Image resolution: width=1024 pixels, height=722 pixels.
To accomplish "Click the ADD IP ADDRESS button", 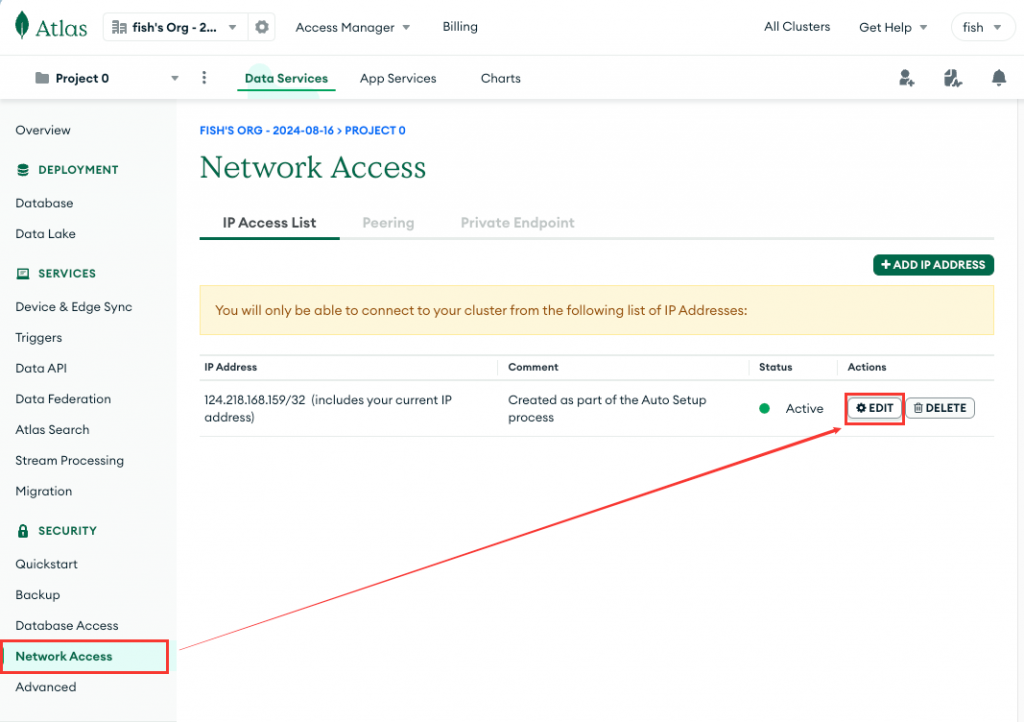I will click(x=933, y=264).
